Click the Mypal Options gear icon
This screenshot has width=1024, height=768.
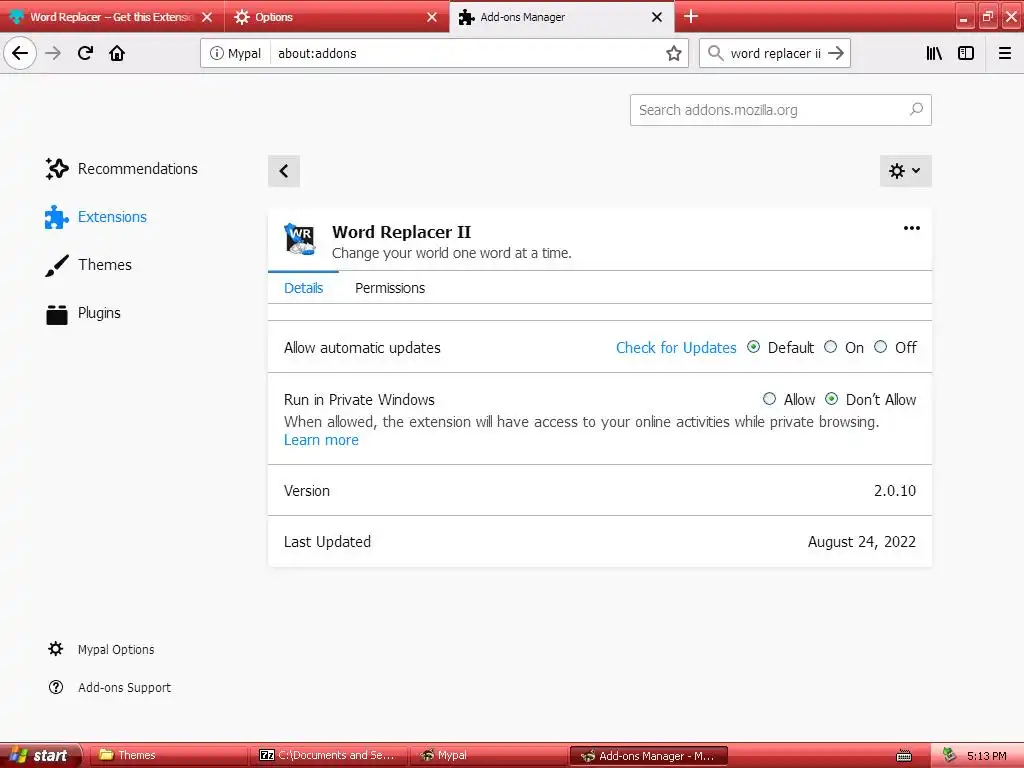[x=56, y=648]
